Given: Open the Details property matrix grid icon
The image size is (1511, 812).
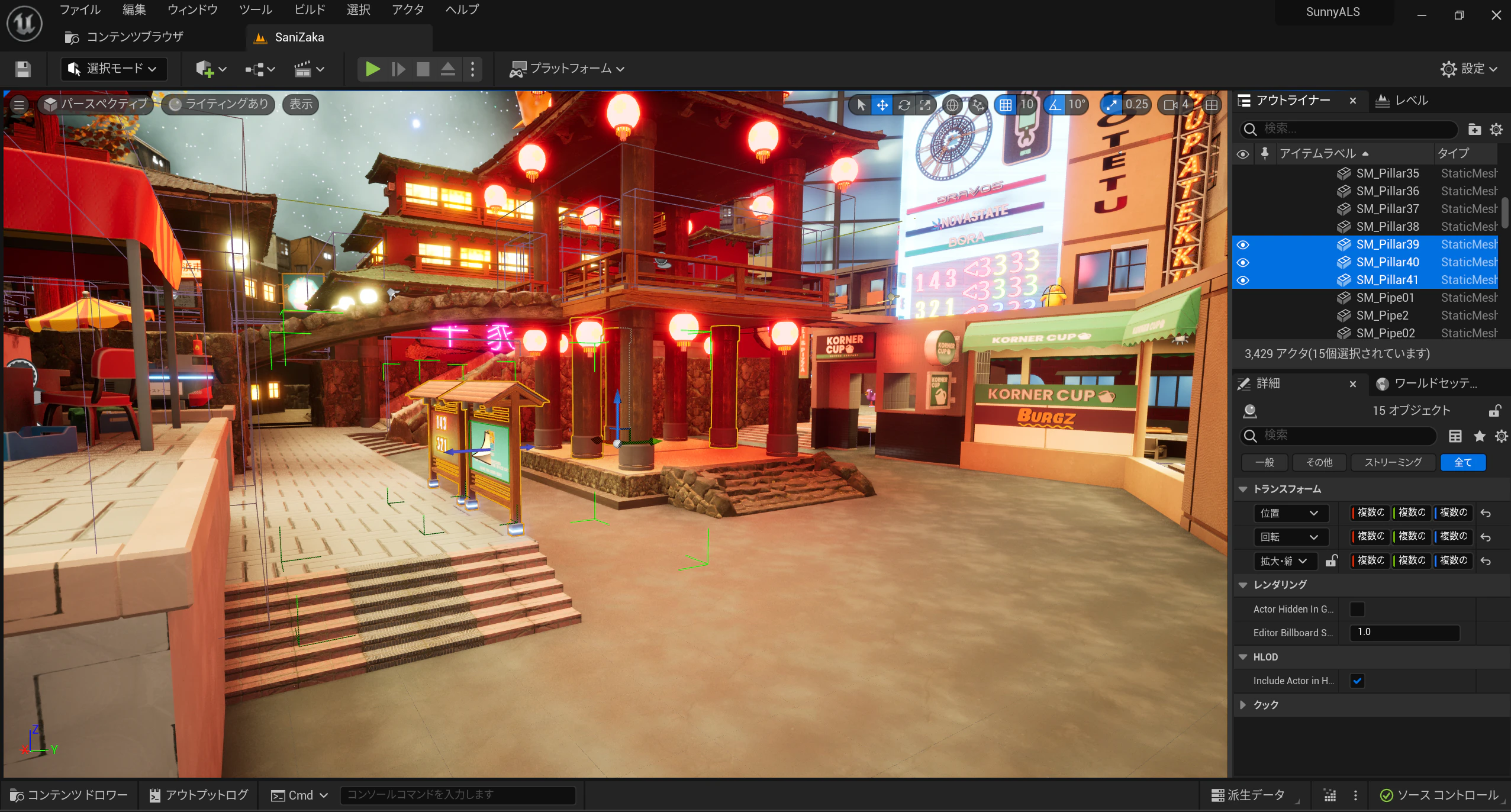Looking at the screenshot, I should 1455,436.
